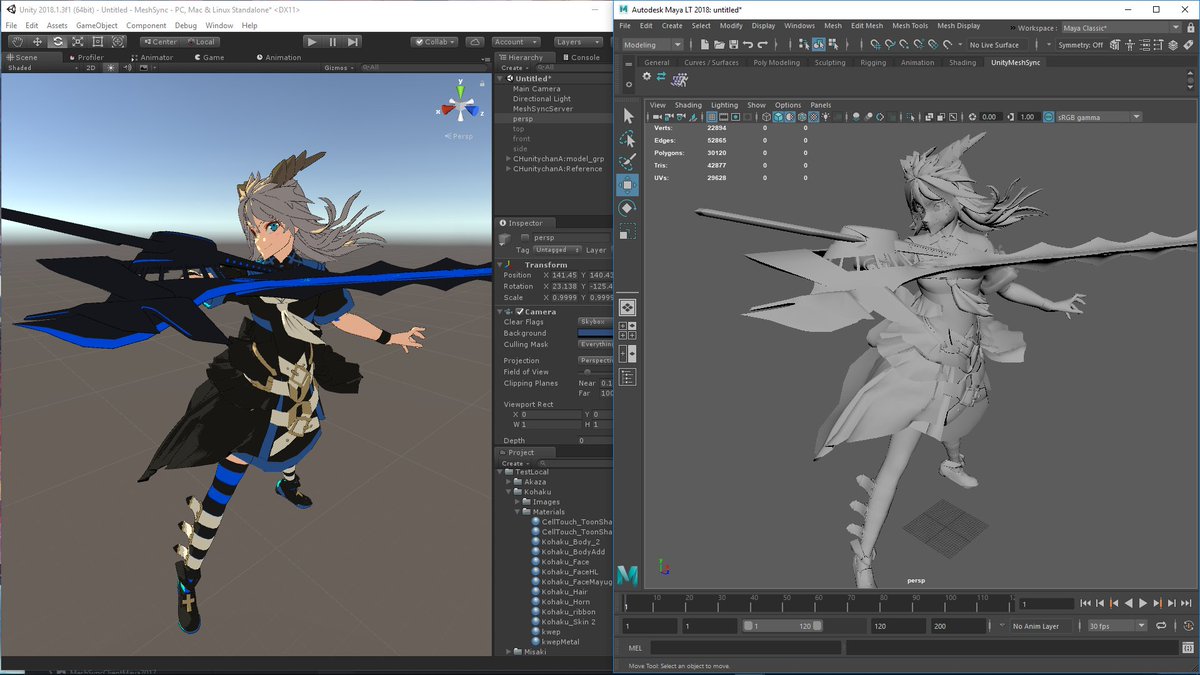Click Maya Save Scene disk icon
The width and height of the screenshot is (1200, 675).
pos(733,45)
